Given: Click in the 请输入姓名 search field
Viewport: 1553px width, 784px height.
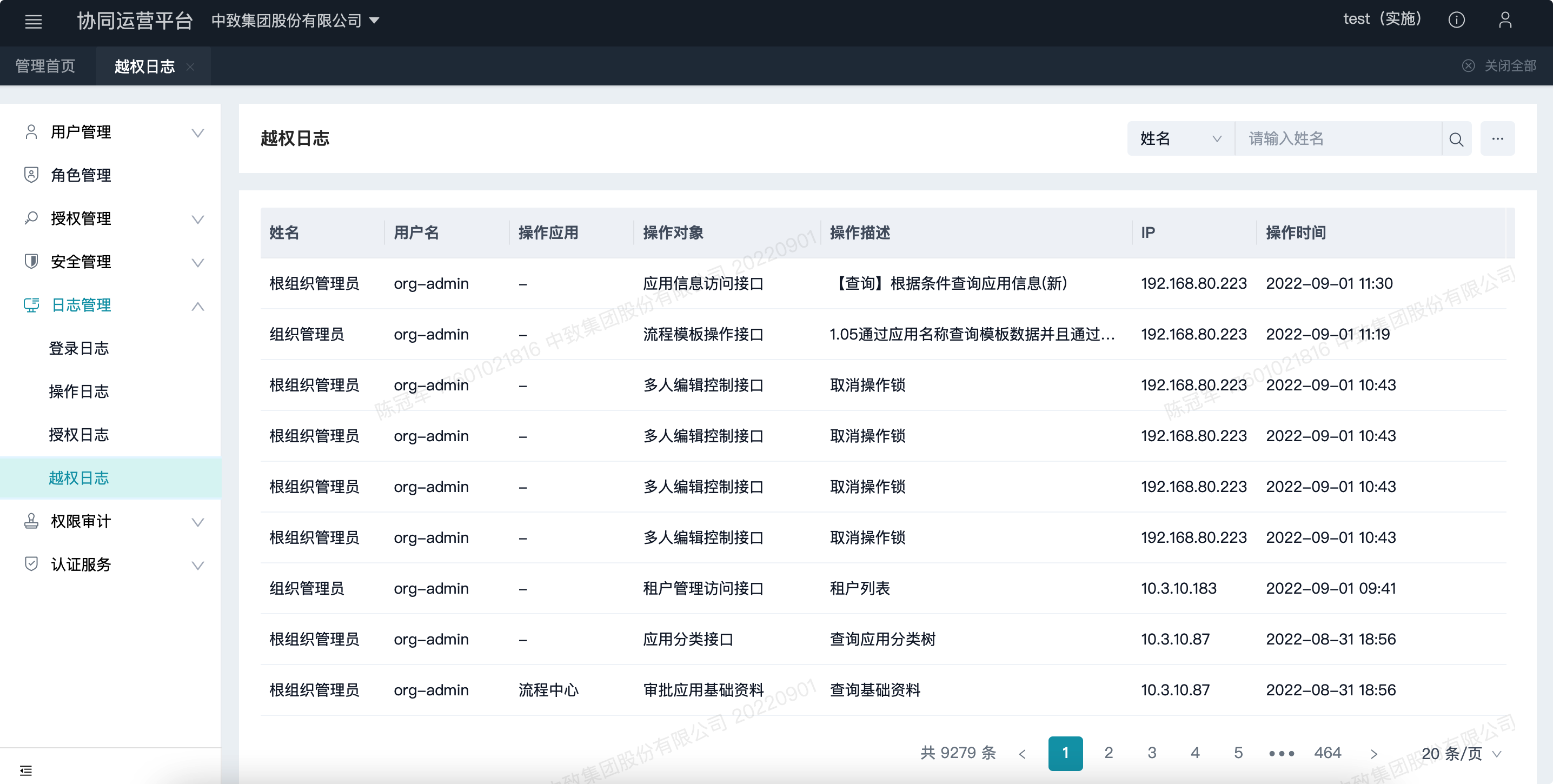Looking at the screenshot, I should 1338,139.
